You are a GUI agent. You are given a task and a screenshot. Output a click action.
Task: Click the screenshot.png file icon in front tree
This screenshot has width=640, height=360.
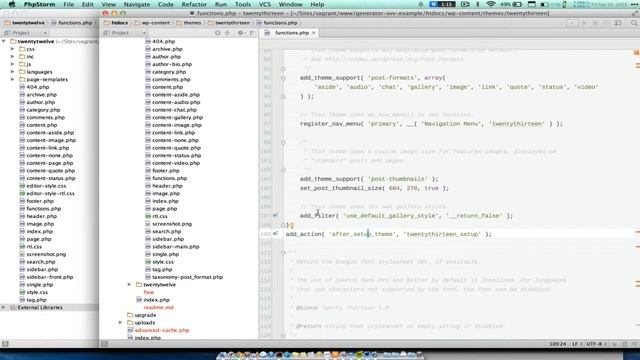coord(148,224)
